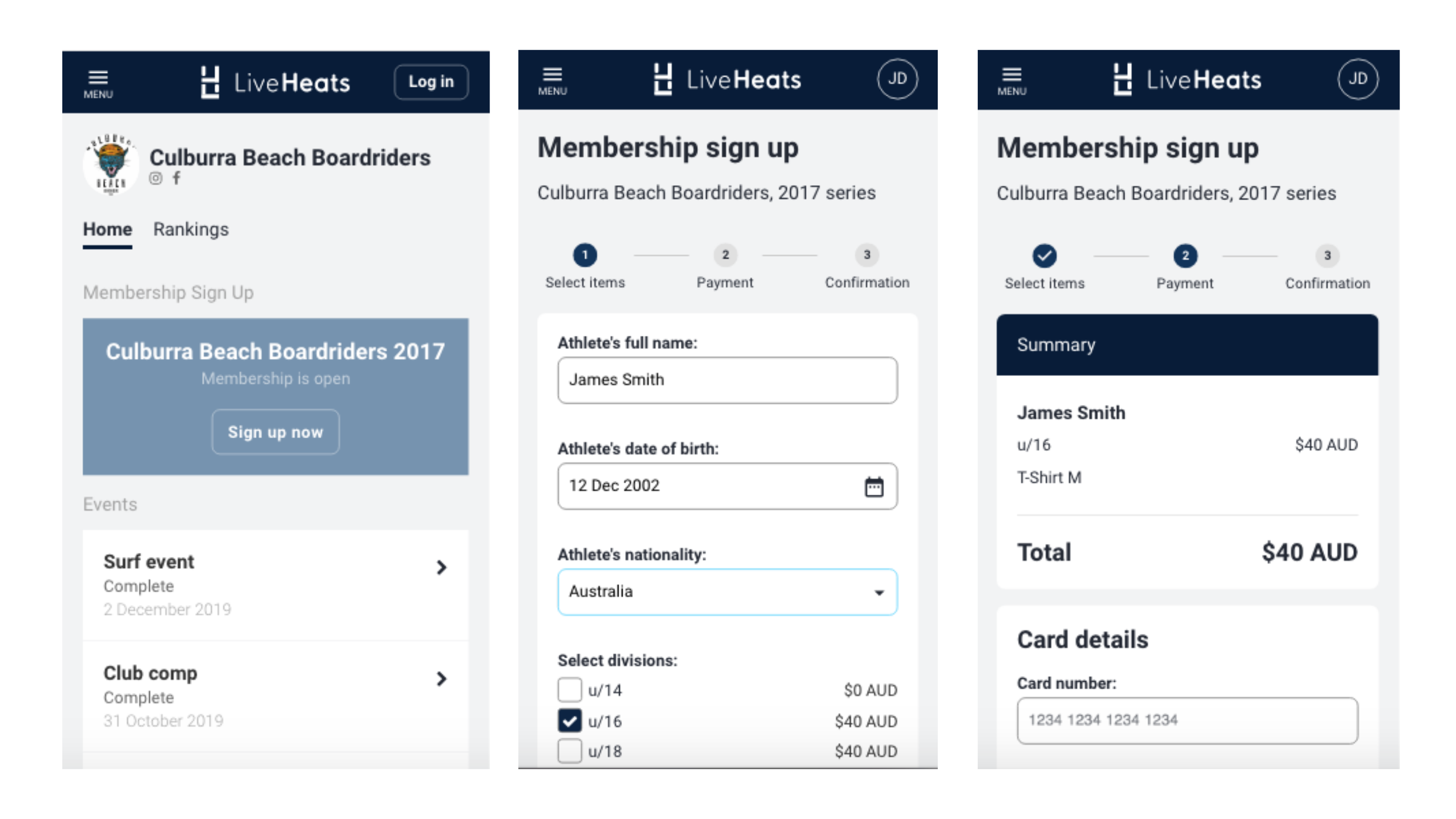Screen dimensions: 1456x819
Task: Uncheck the u/16 division checkbox
Action: coord(569,721)
